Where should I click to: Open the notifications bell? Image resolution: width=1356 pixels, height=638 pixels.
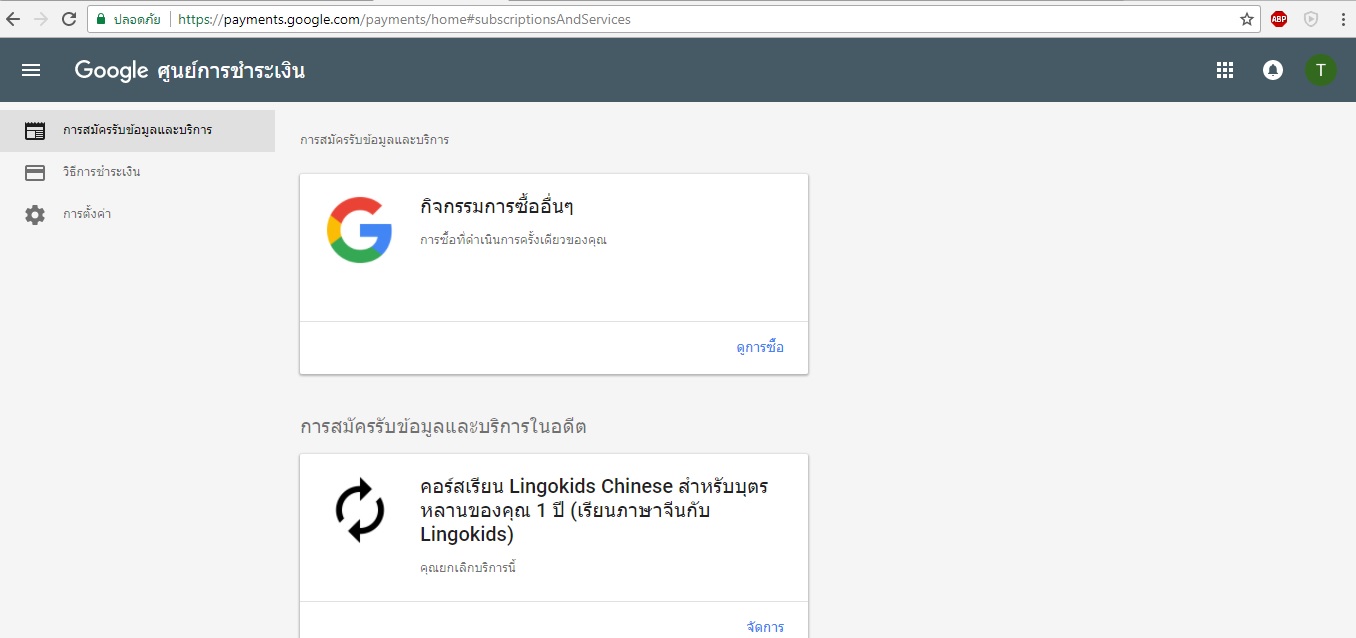(1273, 70)
